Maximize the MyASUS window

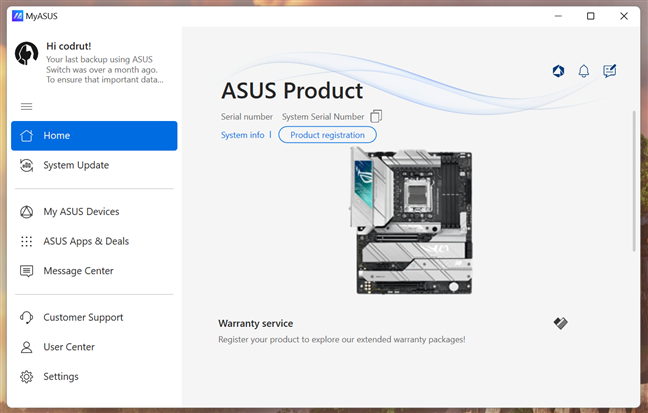tap(591, 16)
